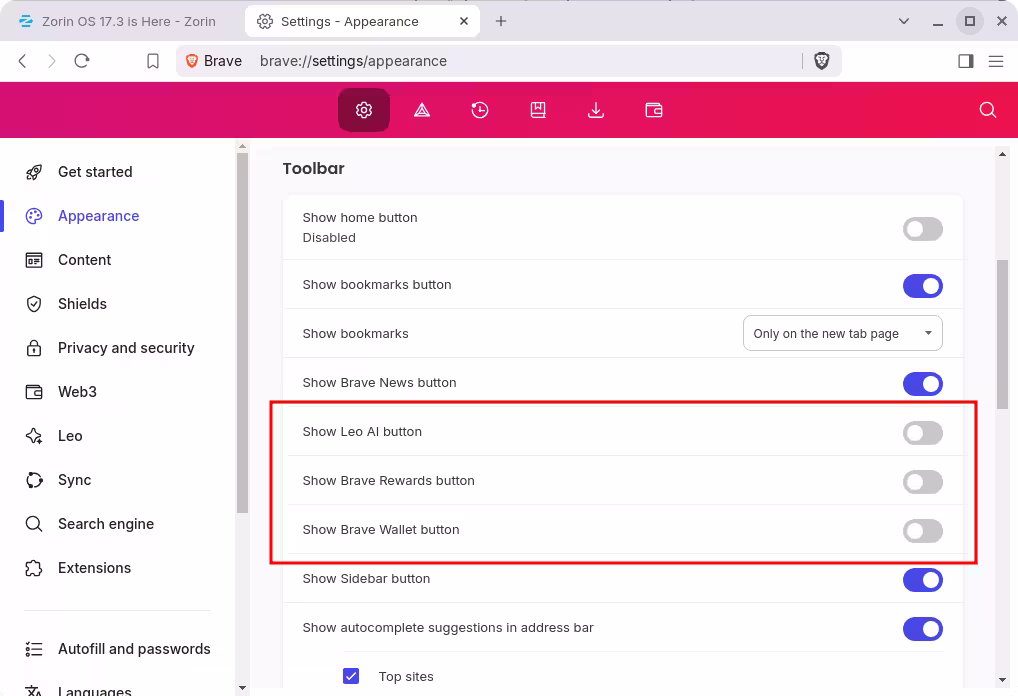Click the Shields icon in the sidebar
The width and height of the screenshot is (1018, 696).
coord(34,304)
